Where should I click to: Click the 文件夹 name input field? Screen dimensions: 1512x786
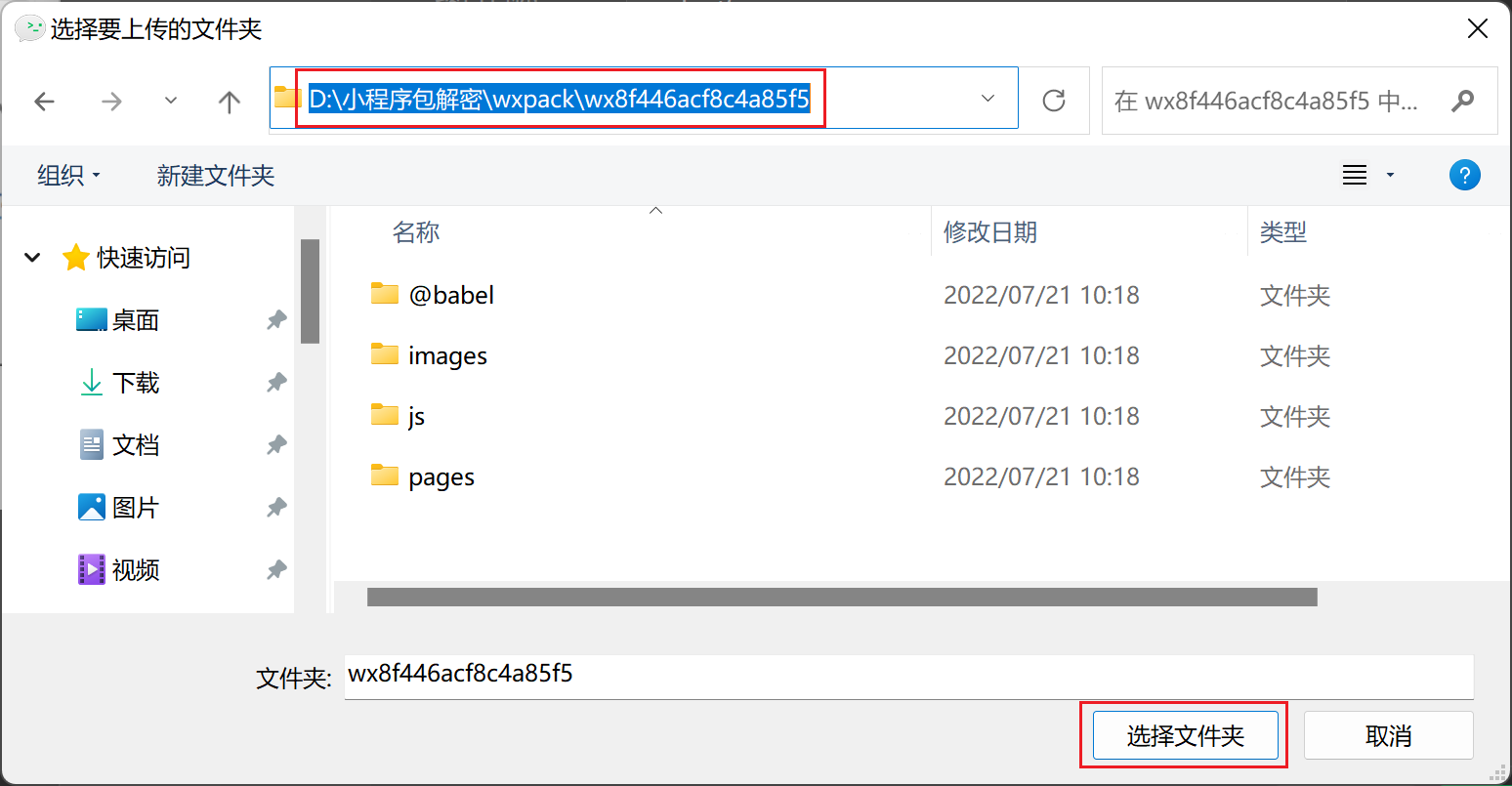pyautogui.click(x=908, y=676)
